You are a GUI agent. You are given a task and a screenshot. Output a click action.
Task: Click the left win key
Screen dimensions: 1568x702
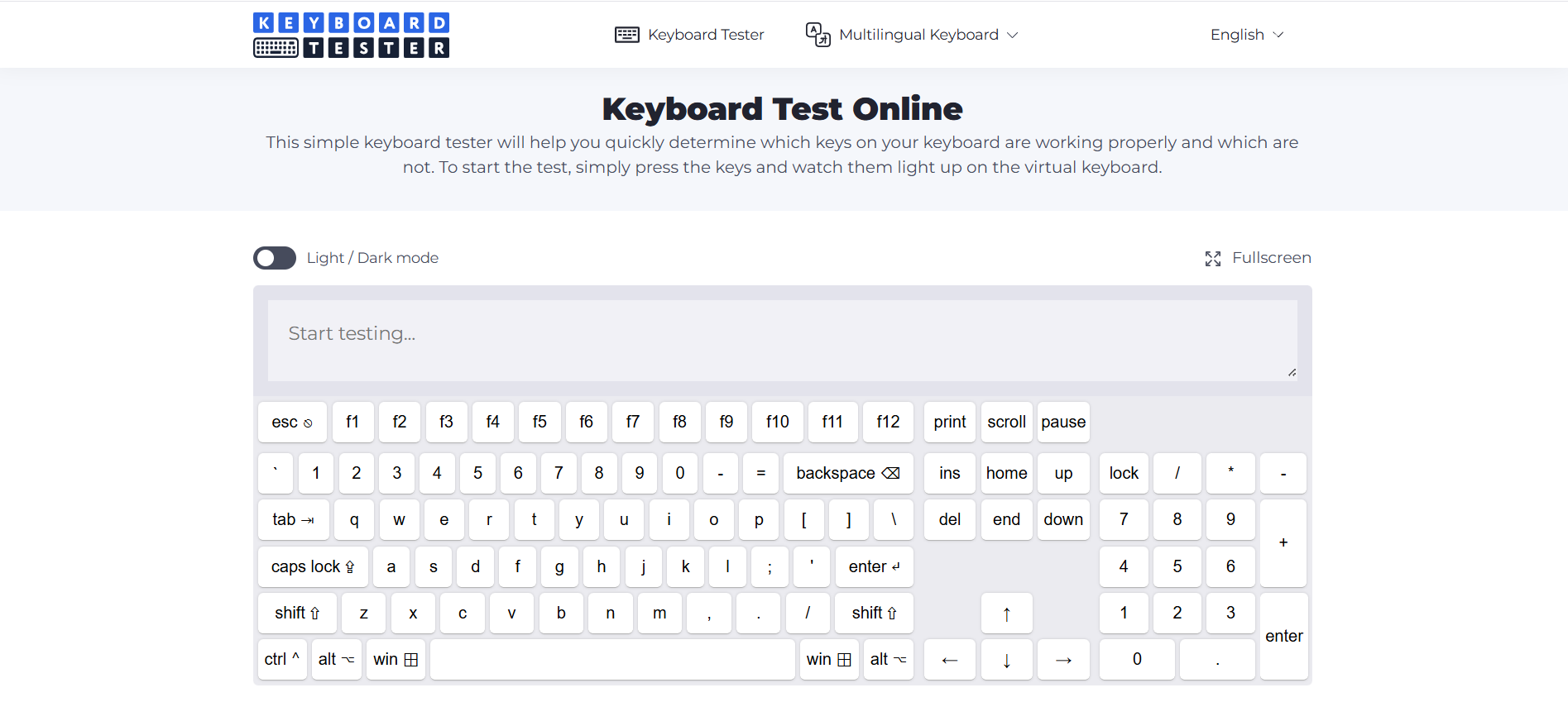pos(396,659)
